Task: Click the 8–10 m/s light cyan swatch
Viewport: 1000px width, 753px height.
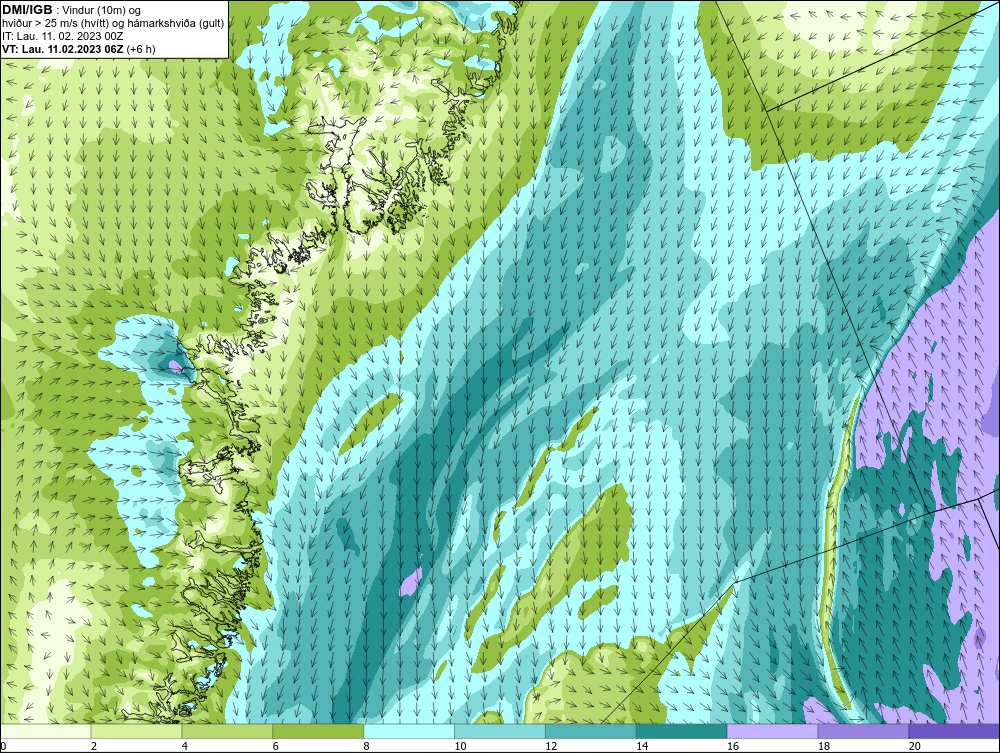Action: point(409,731)
